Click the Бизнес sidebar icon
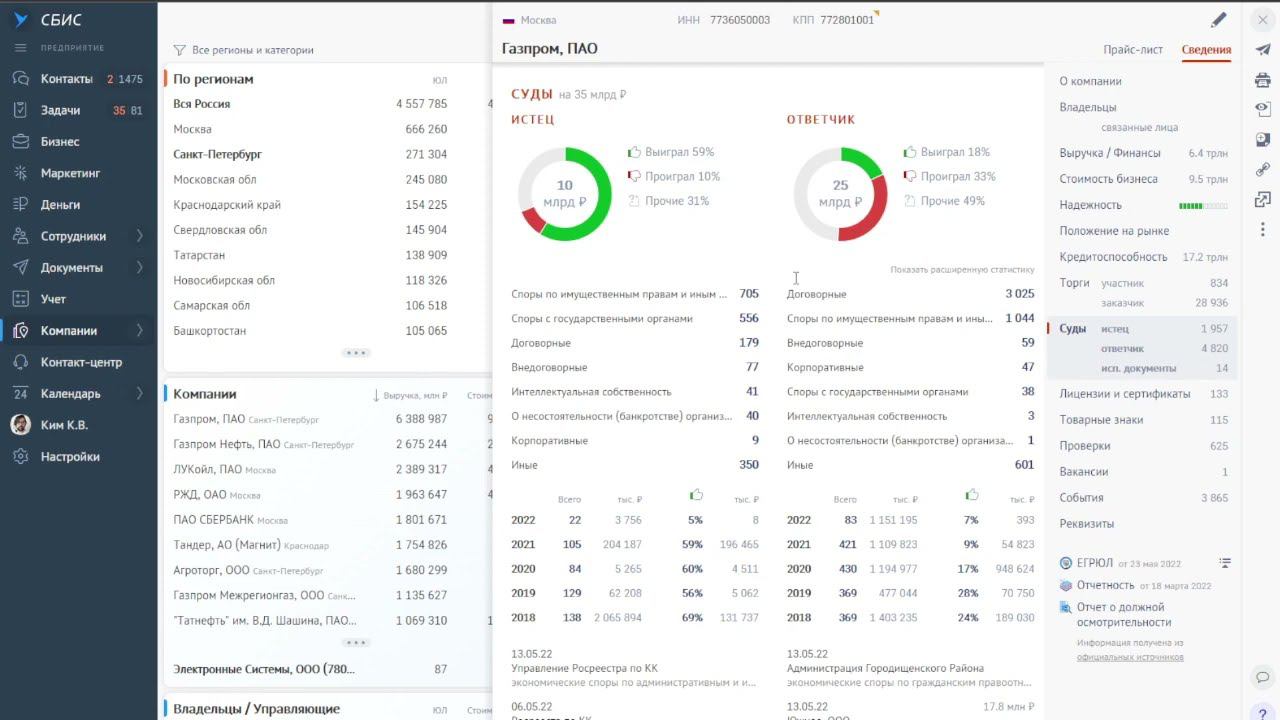1280x720 pixels. 21,142
